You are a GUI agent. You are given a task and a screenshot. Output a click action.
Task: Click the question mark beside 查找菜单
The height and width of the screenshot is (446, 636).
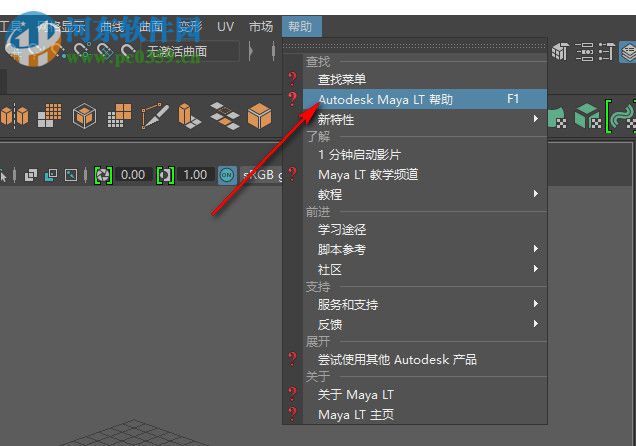(x=292, y=78)
